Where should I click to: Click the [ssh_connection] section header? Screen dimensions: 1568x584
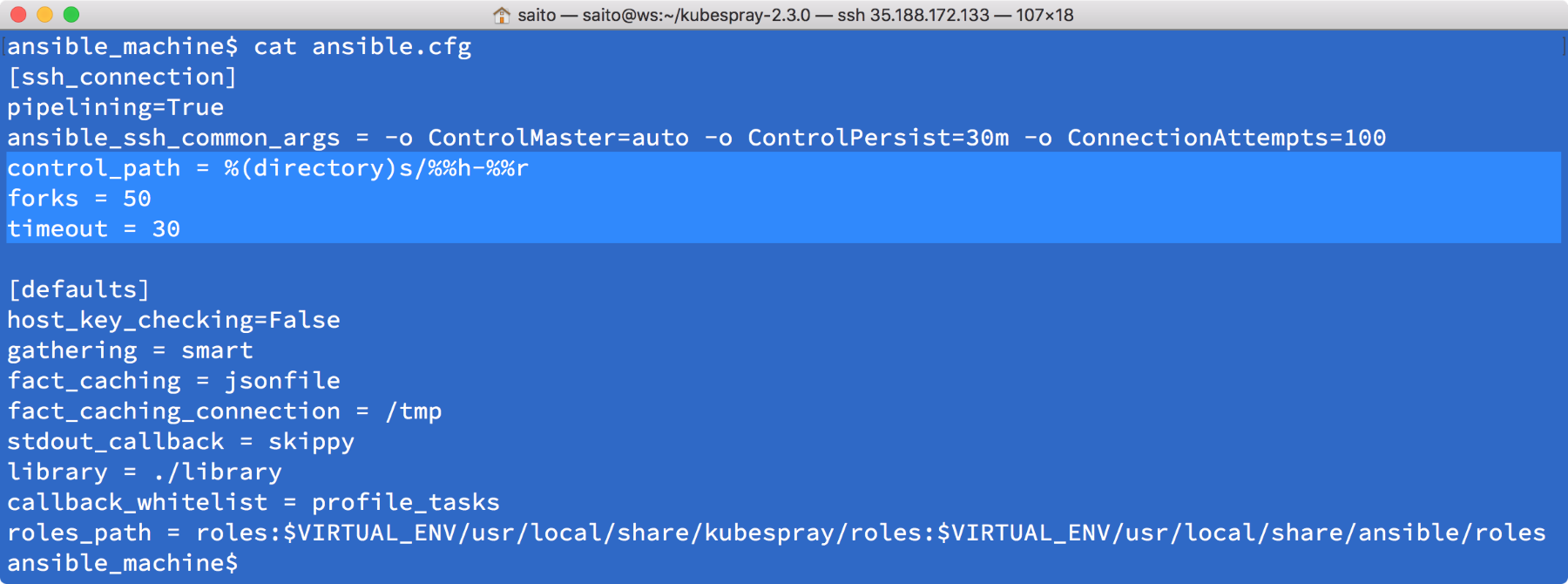[x=122, y=77]
